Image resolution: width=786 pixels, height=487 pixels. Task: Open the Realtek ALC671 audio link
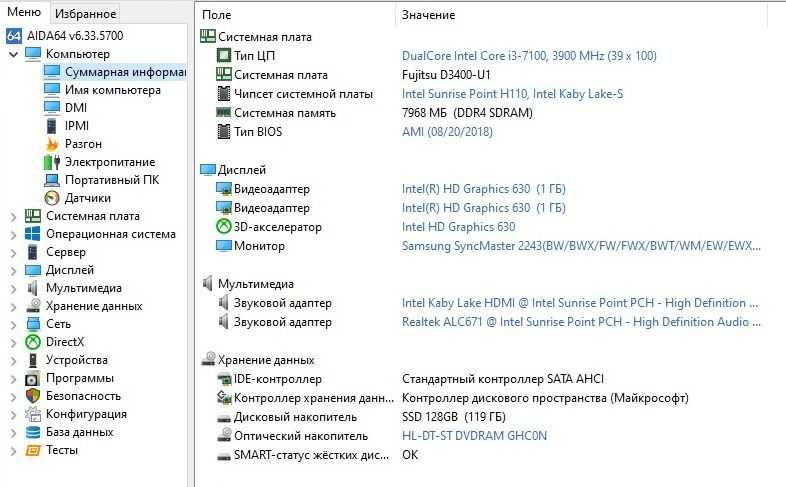(x=581, y=322)
